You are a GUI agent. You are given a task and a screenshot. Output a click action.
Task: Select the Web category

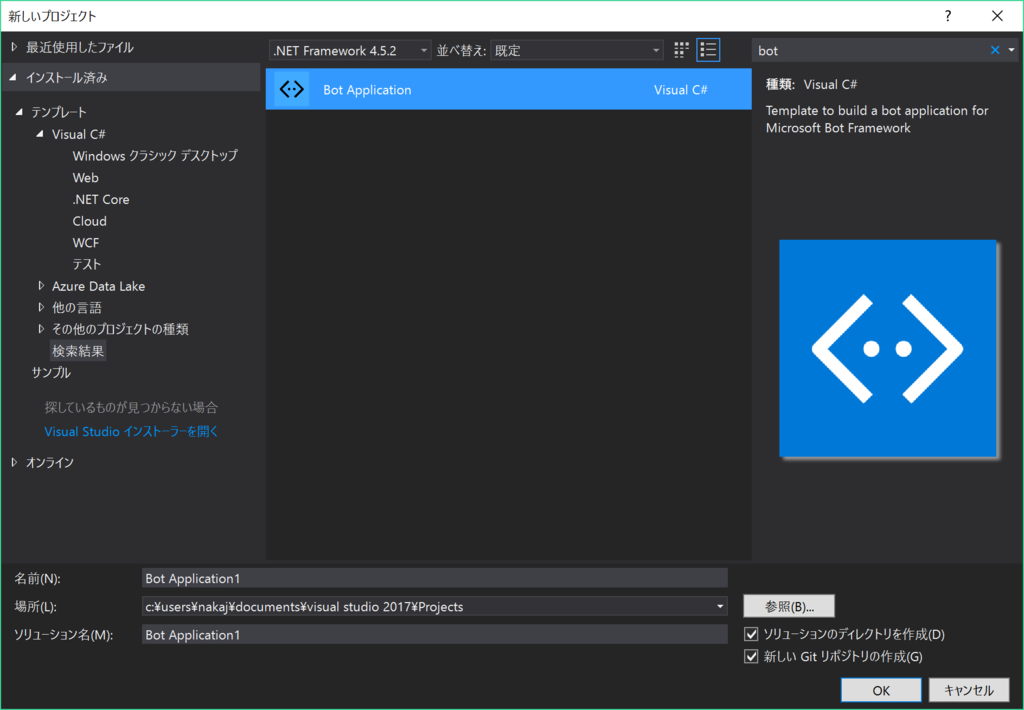pyautogui.click(x=86, y=178)
